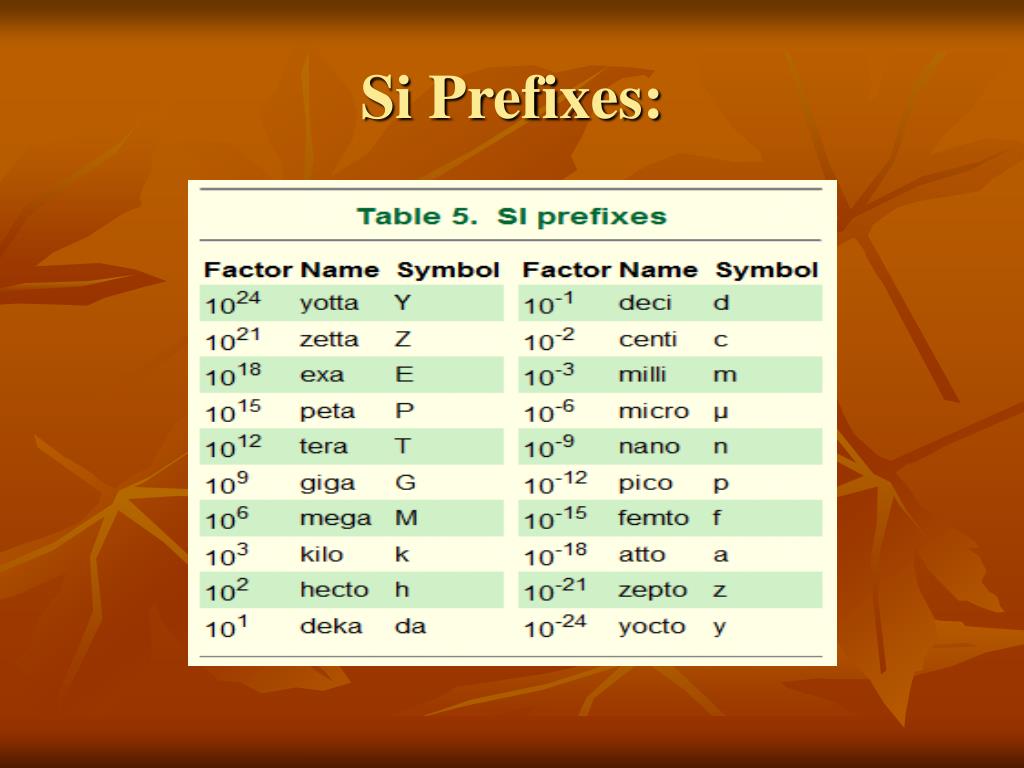
Task: Select the prefix name "giga"
Action: tap(327, 484)
